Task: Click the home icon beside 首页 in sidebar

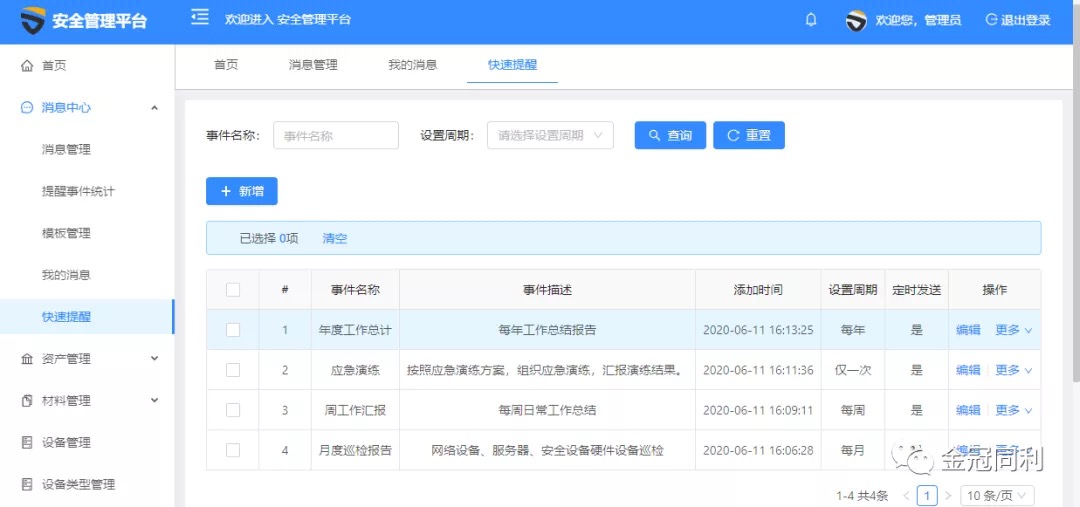Action: pyautogui.click(x=27, y=66)
